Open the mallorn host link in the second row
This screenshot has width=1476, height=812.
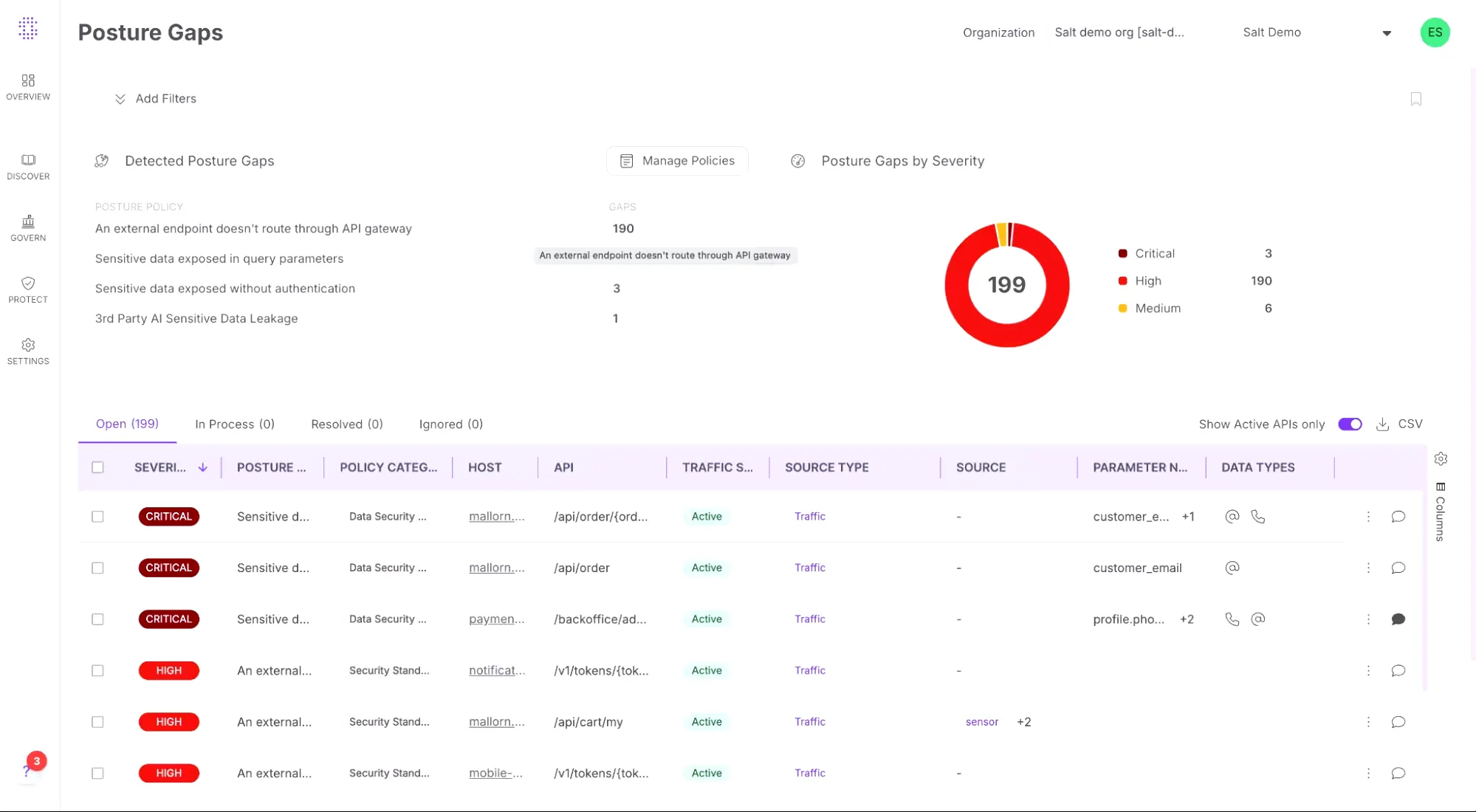pos(496,568)
